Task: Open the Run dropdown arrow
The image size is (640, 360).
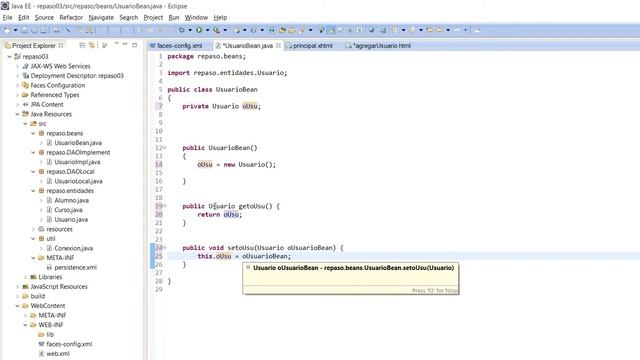Action: tap(207, 30)
